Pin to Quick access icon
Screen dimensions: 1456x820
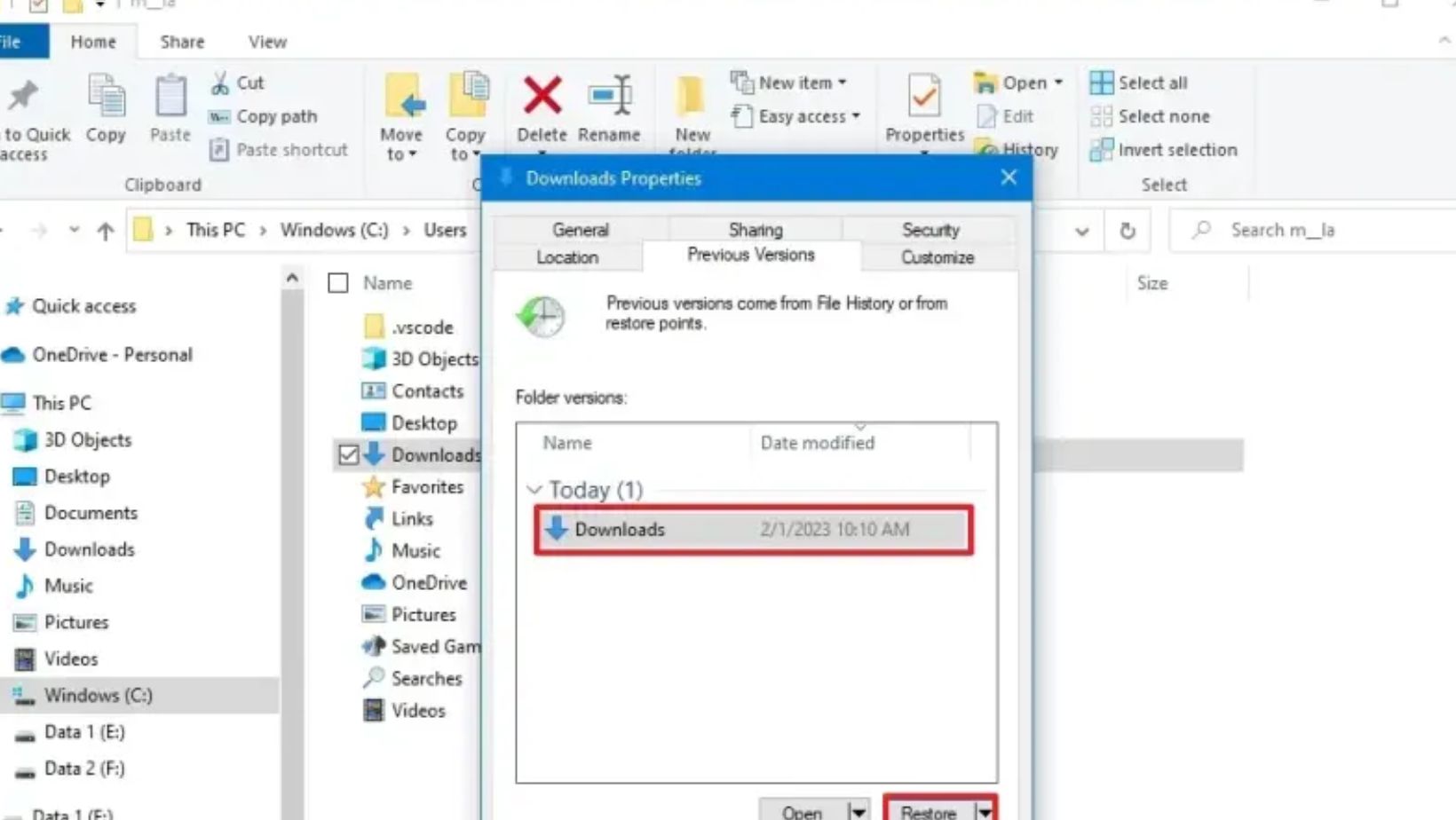coord(23,96)
